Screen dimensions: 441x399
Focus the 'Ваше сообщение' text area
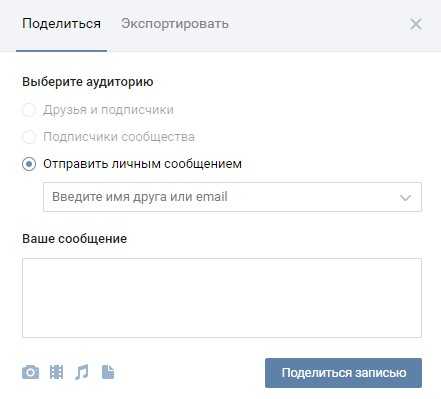point(222,298)
